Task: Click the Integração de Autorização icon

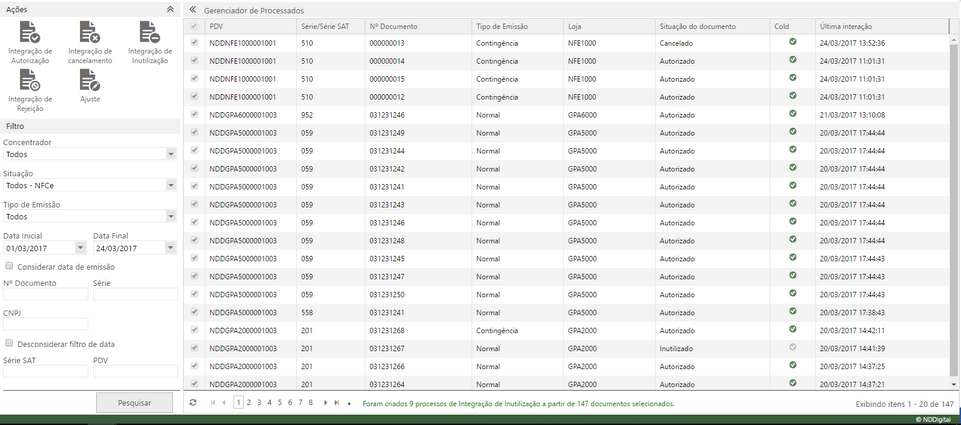Action: (30, 32)
